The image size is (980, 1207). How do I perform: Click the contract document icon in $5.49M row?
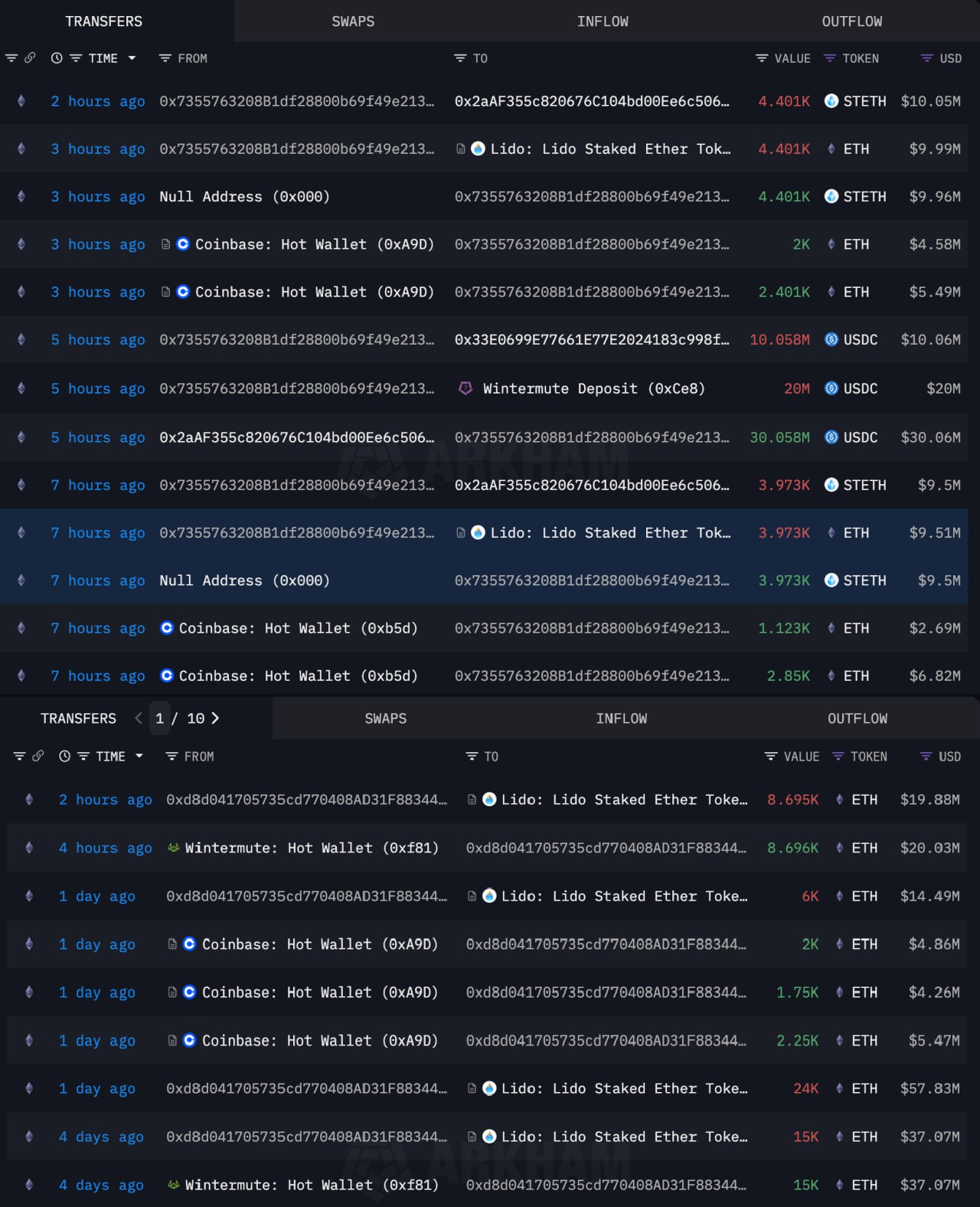click(x=165, y=292)
